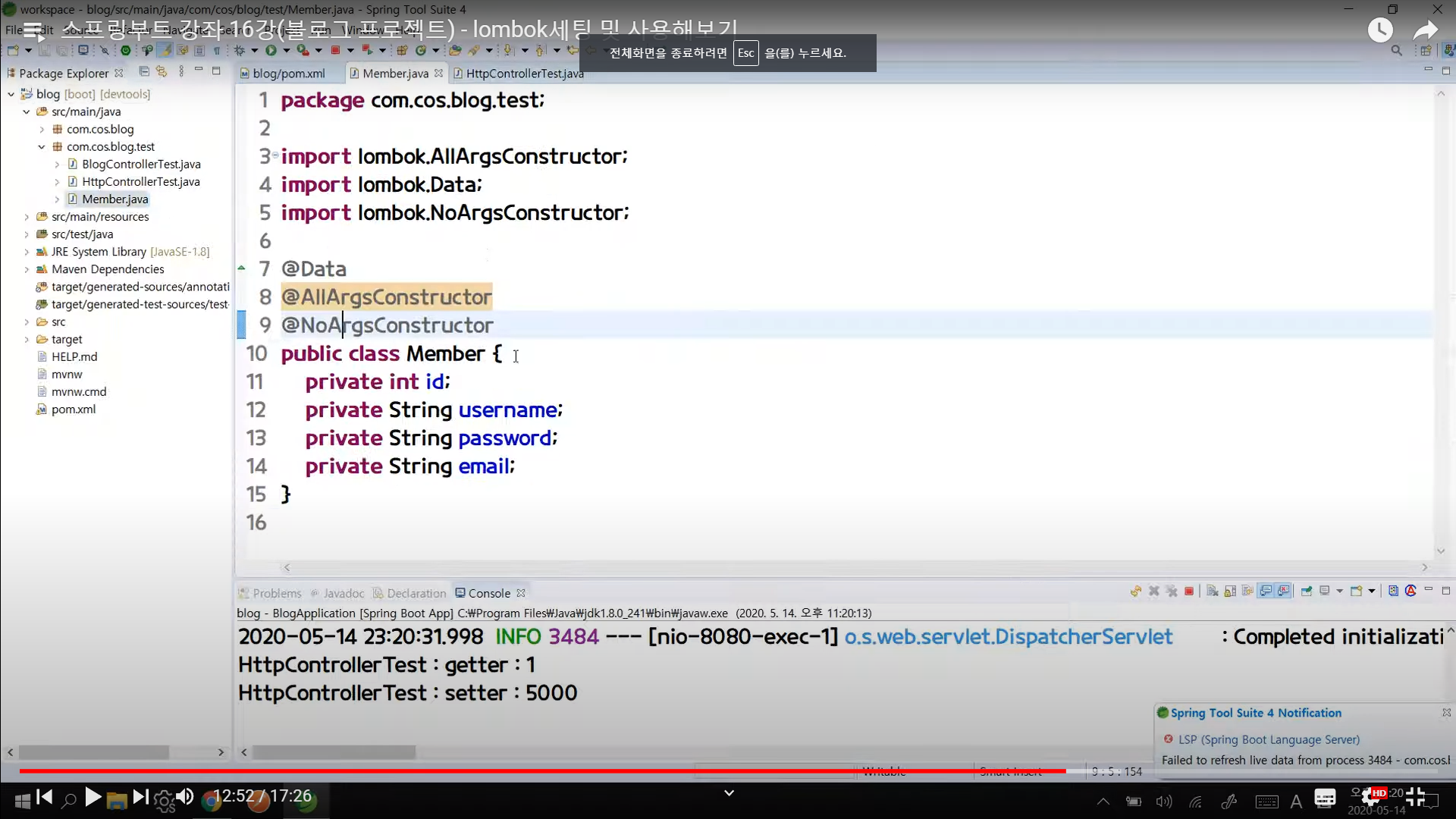The image size is (1456, 819).
Task: Click the Debug bug icon in toolbar
Action: click(240, 51)
